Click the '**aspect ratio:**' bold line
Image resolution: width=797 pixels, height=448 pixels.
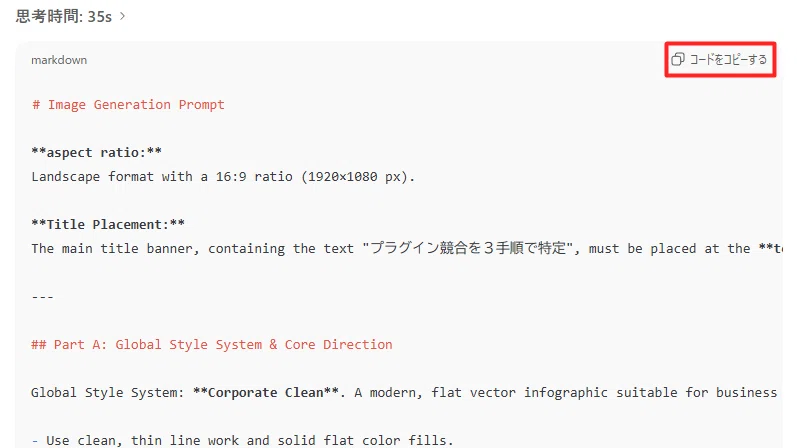97,153
